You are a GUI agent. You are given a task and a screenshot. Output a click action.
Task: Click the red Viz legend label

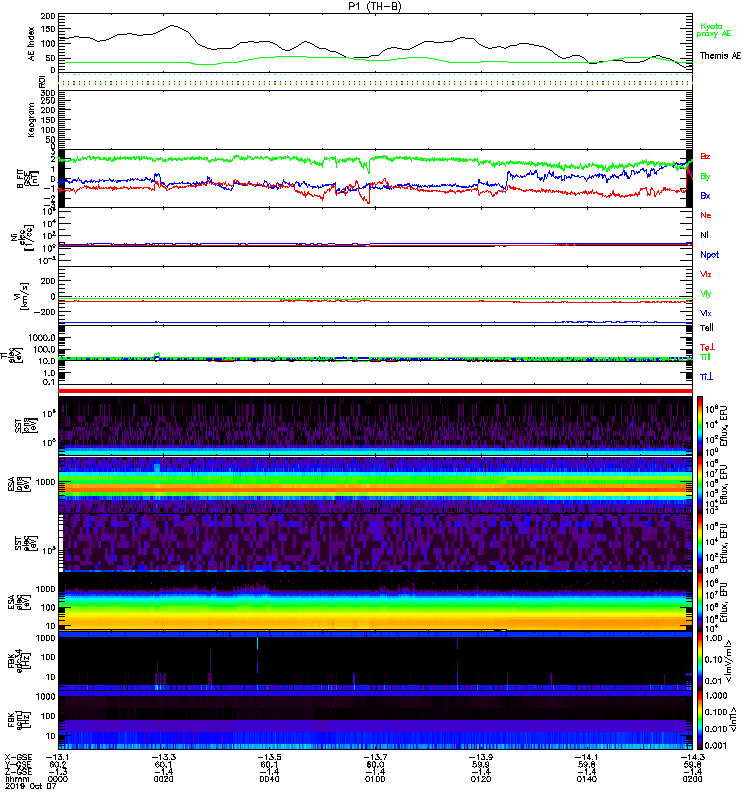point(706,274)
